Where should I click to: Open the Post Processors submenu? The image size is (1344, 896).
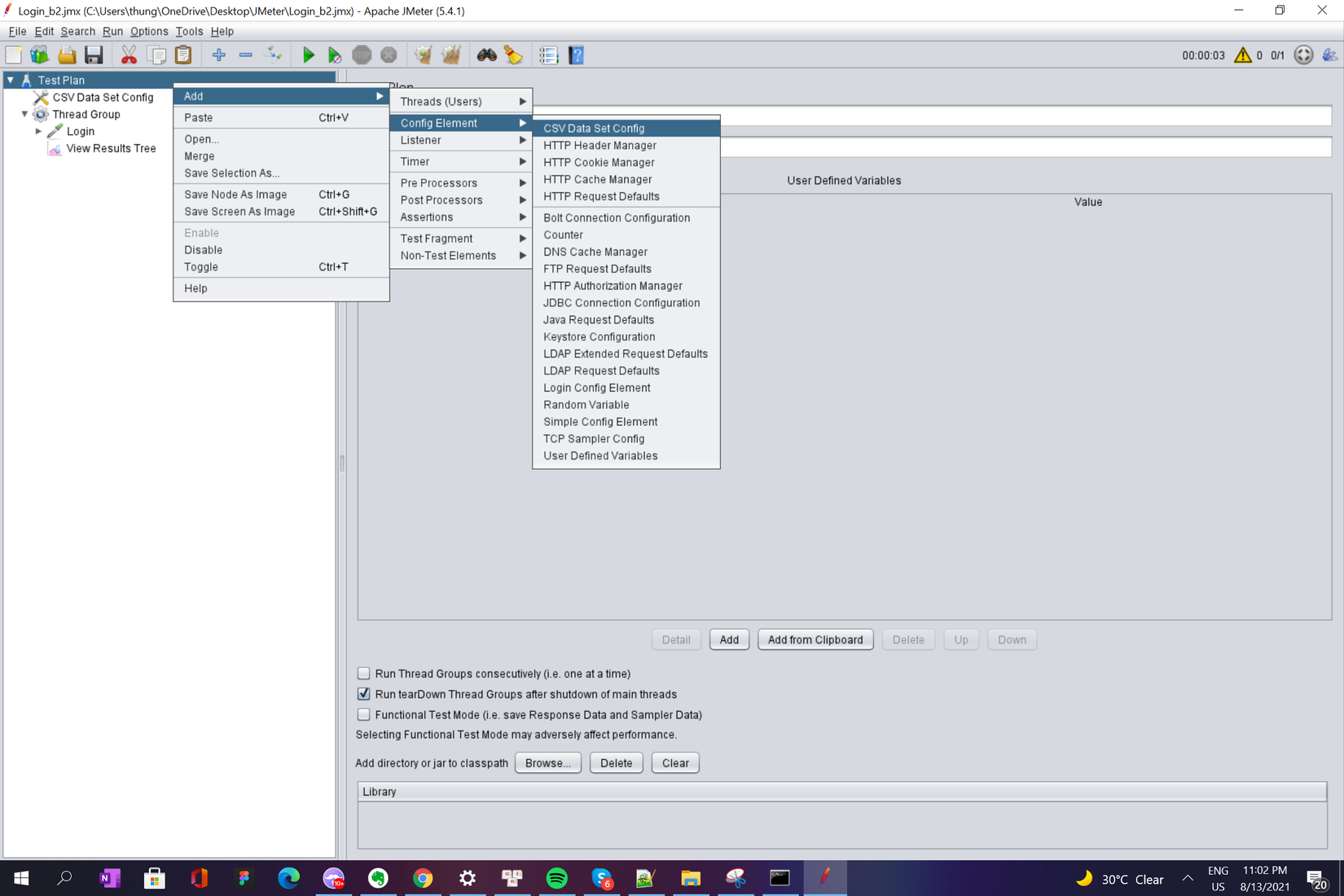pyautogui.click(x=461, y=200)
